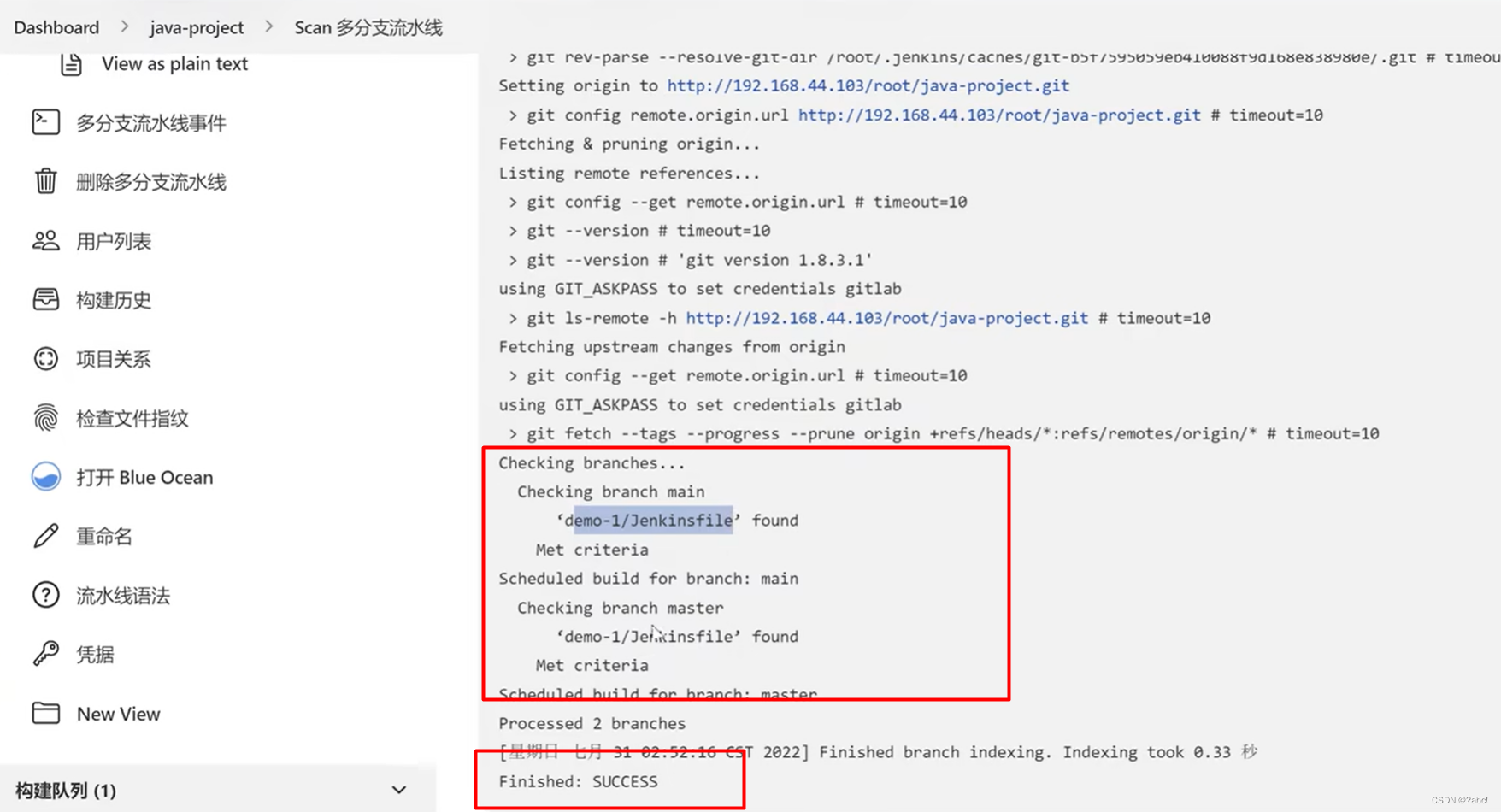Collapse the 构建队列 panel chevron
Viewport: 1501px width, 812px height.
tap(399, 790)
